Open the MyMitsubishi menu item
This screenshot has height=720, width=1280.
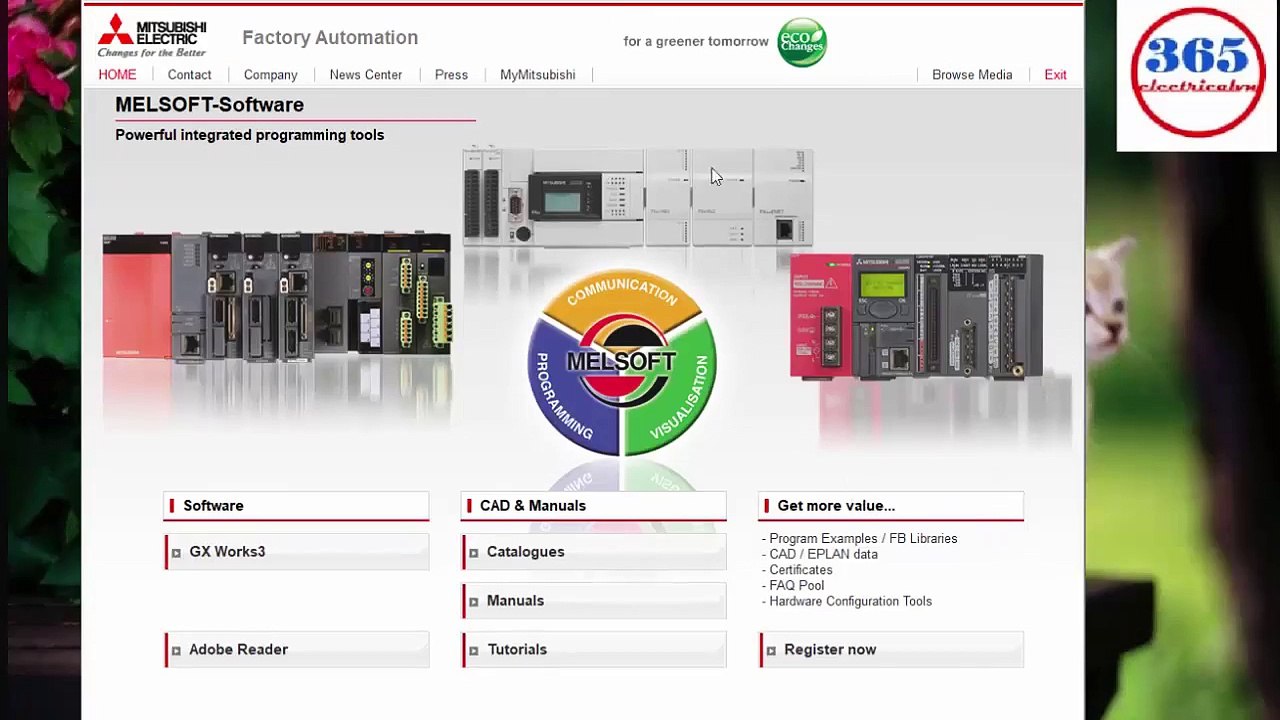click(538, 75)
